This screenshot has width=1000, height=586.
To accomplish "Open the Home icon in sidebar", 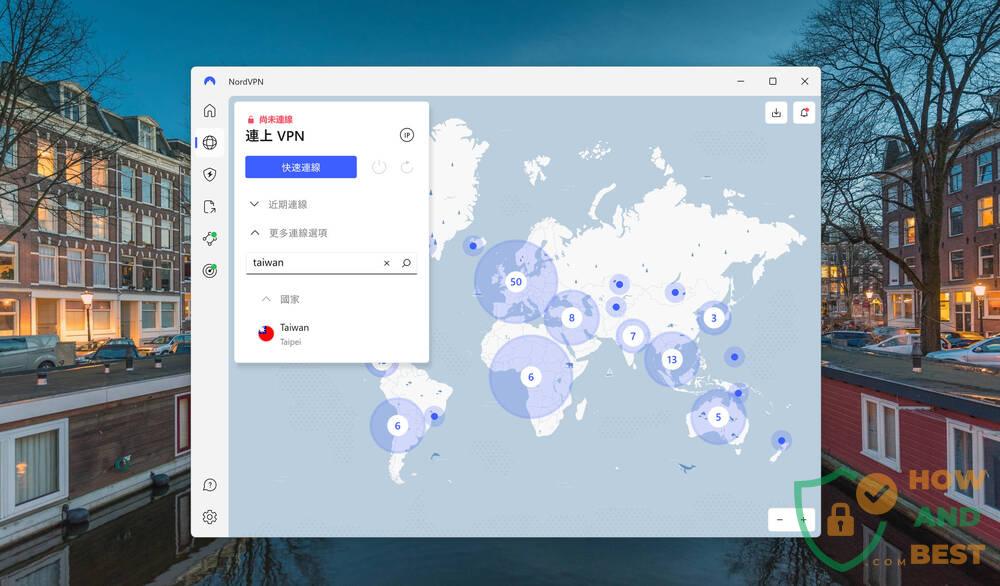I will 210,110.
